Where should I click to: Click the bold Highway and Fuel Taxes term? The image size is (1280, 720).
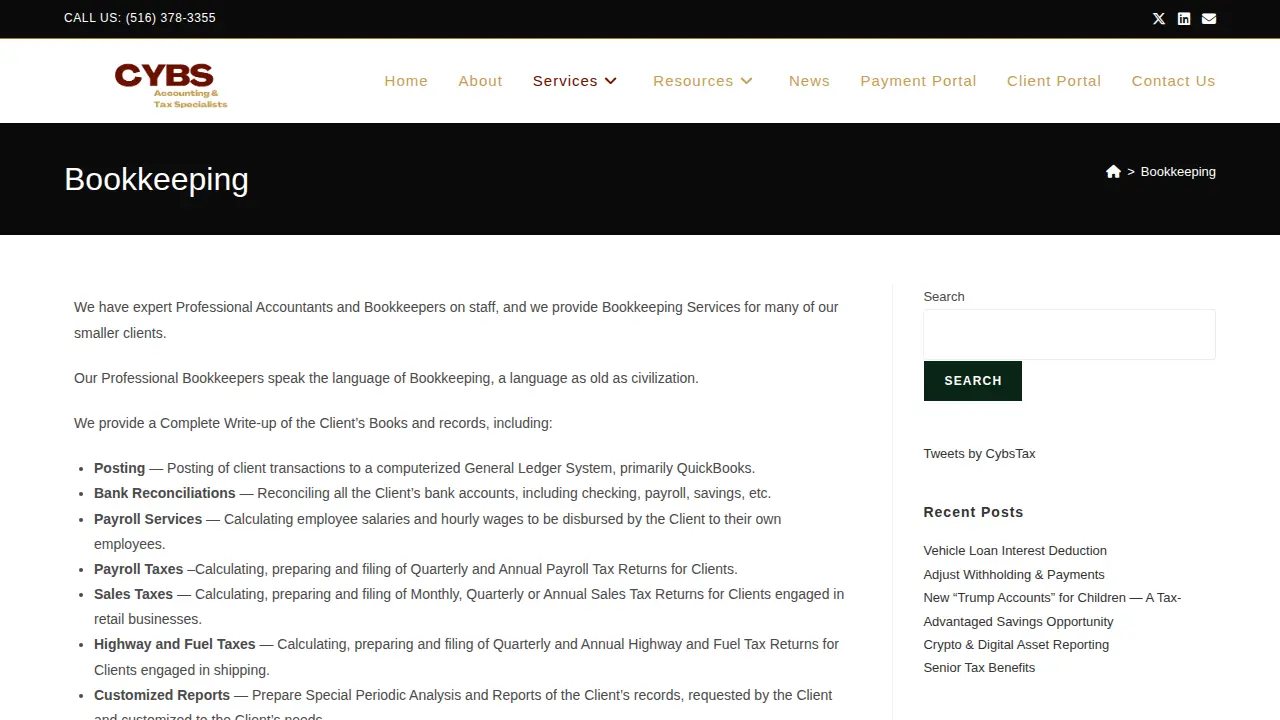pyautogui.click(x=175, y=644)
